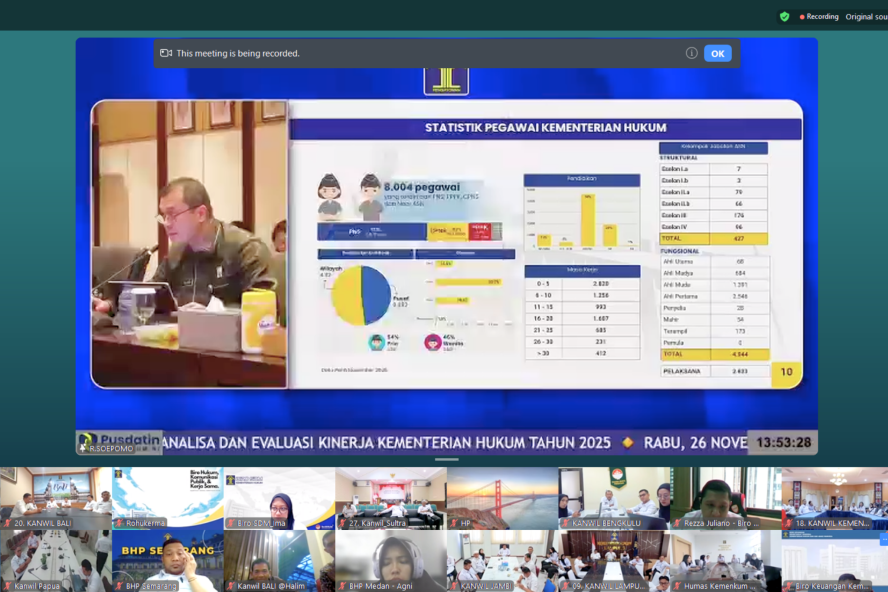Select the shared screen statistics slide

click(x=545, y=244)
